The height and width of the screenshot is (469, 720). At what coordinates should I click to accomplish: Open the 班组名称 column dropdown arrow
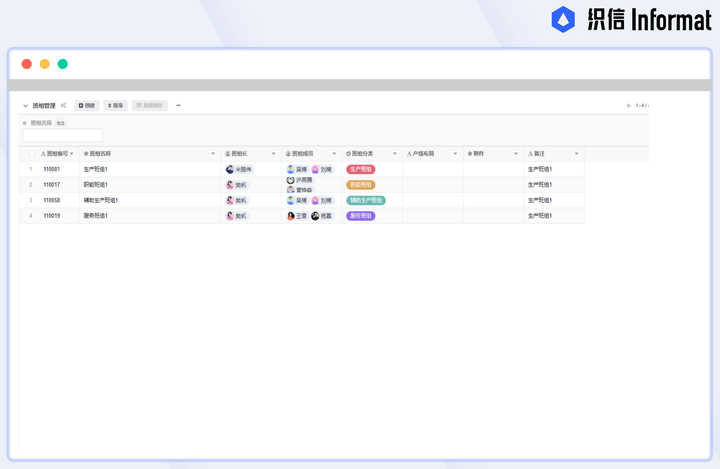[213, 153]
